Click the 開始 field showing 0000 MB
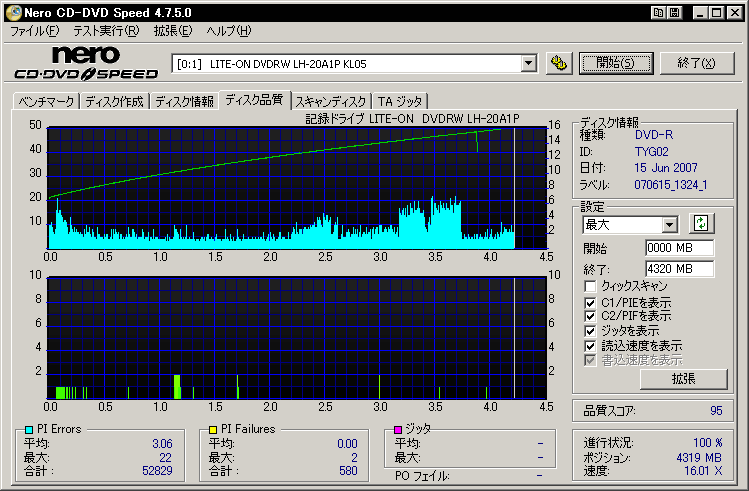Image resolution: width=749 pixels, height=491 pixels. click(x=679, y=248)
